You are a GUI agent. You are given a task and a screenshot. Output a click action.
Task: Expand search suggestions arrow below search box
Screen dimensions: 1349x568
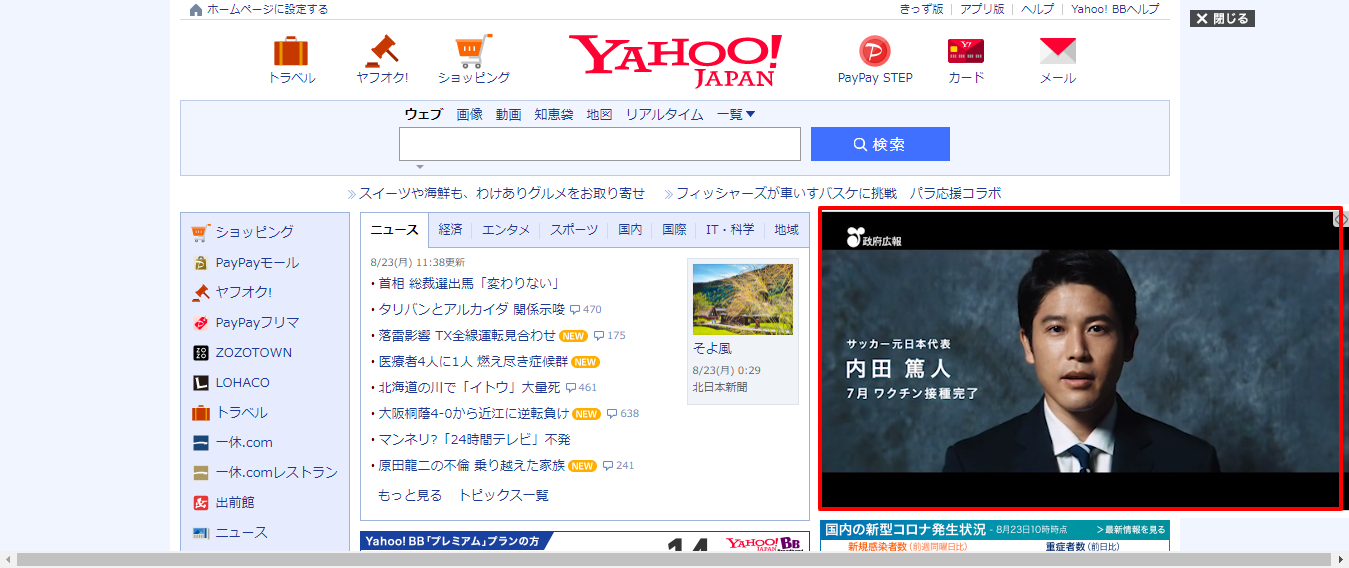click(x=420, y=167)
